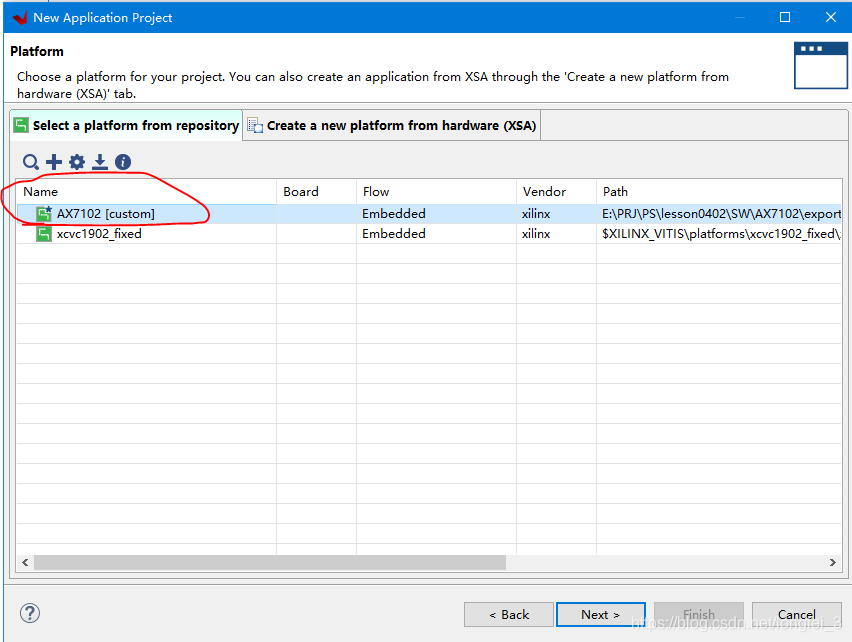Sort by the Flow column header
852x642 pixels.
[x=436, y=192]
